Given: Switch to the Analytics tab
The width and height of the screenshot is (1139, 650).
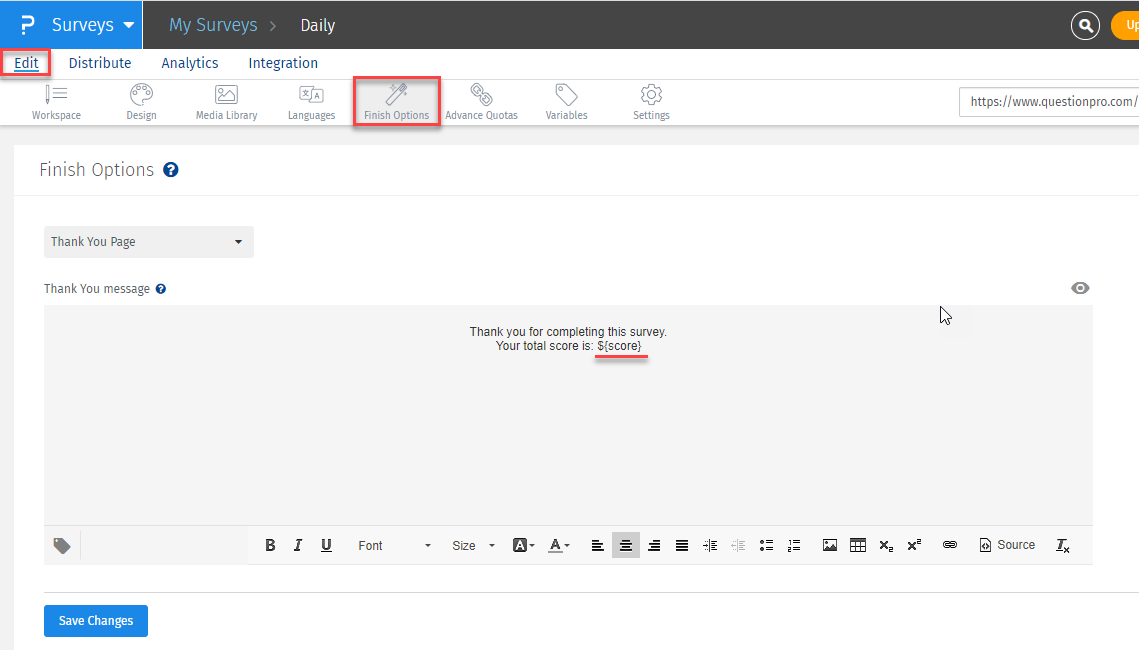Looking at the screenshot, I should (x=189, y=62).
